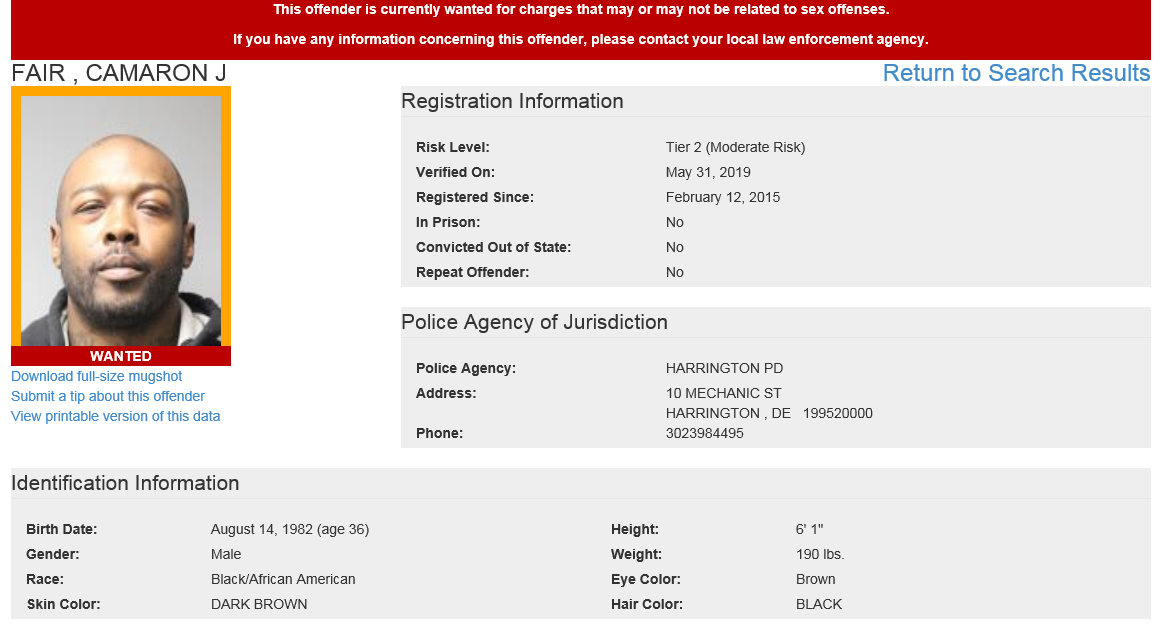Click the February 12, 2015 registration date

point(723,198)
